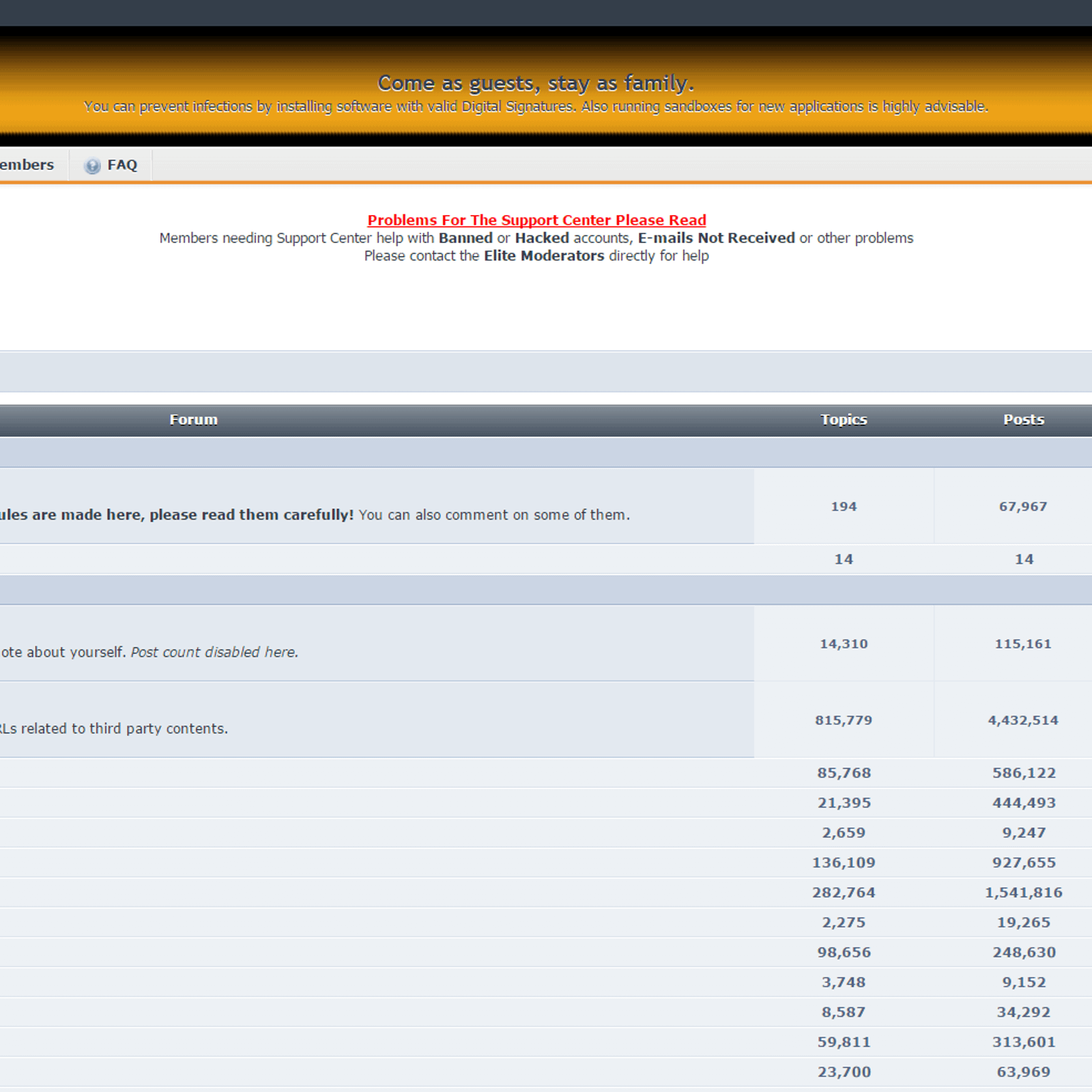The image size is (1092, 1092).
Task: Select the 59,811 topics value
Action: pyautogui.click(x=844, y=1042)
